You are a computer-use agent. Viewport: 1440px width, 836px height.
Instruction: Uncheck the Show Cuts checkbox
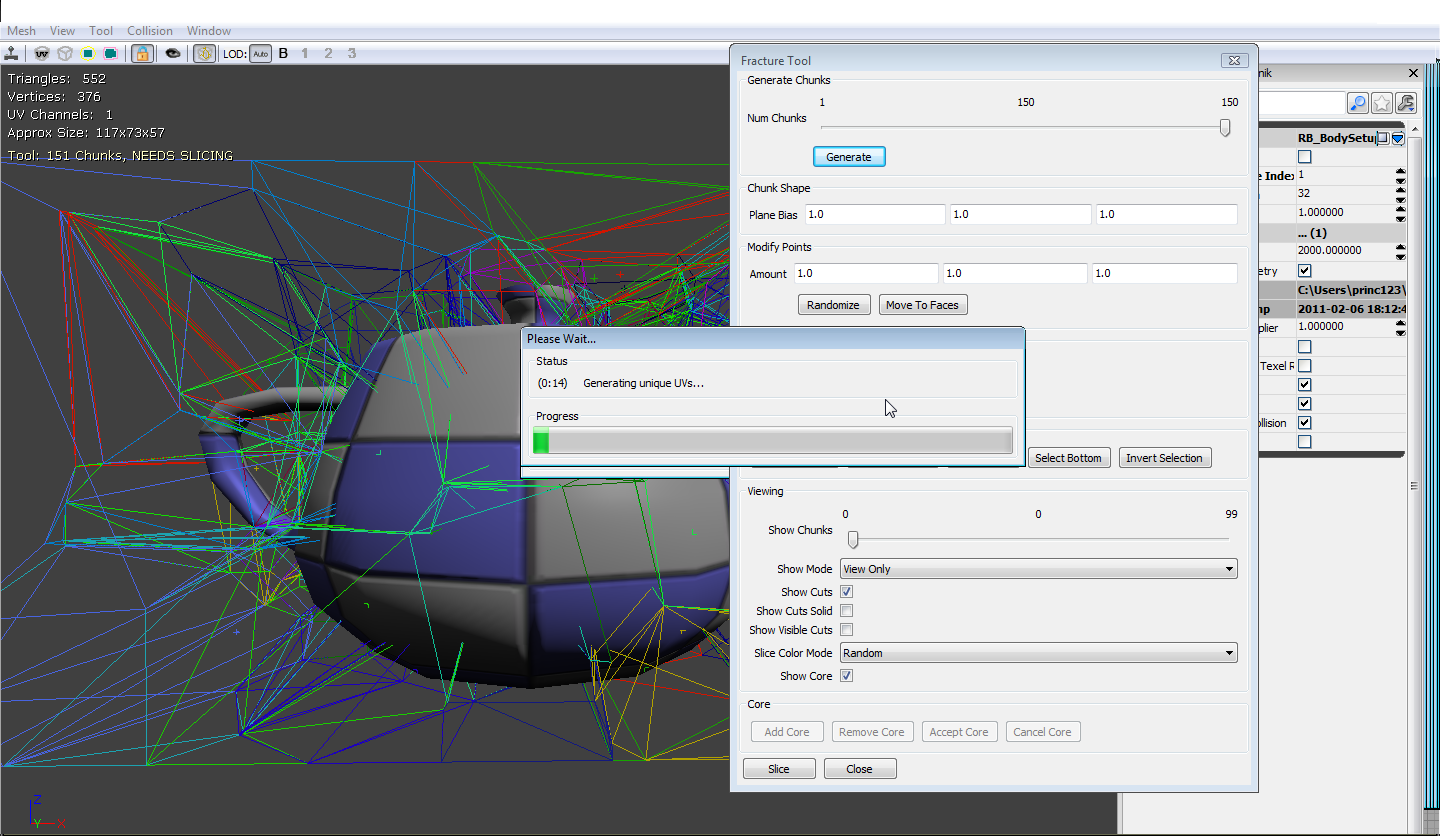point(846,592)
